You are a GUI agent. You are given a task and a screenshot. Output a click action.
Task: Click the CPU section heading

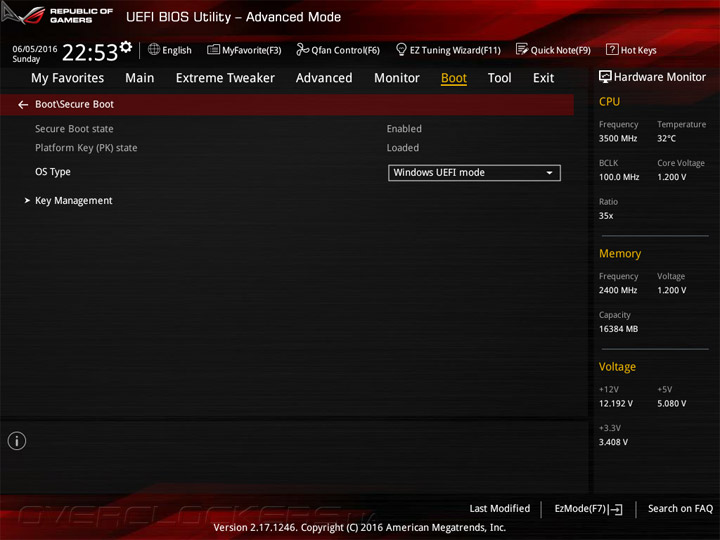[x=609, y=101]
